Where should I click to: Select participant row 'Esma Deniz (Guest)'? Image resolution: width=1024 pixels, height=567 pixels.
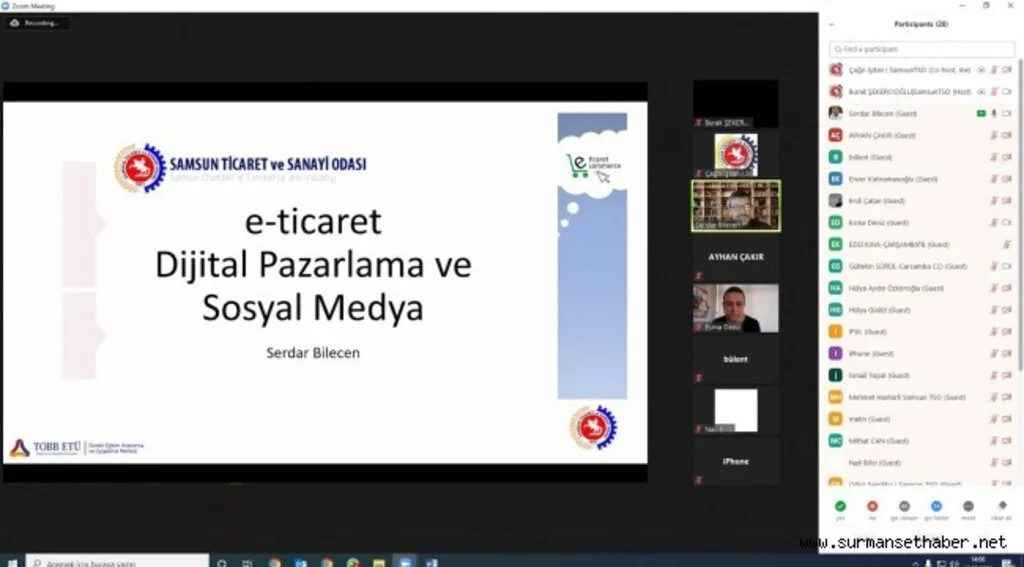pos(920,223)
